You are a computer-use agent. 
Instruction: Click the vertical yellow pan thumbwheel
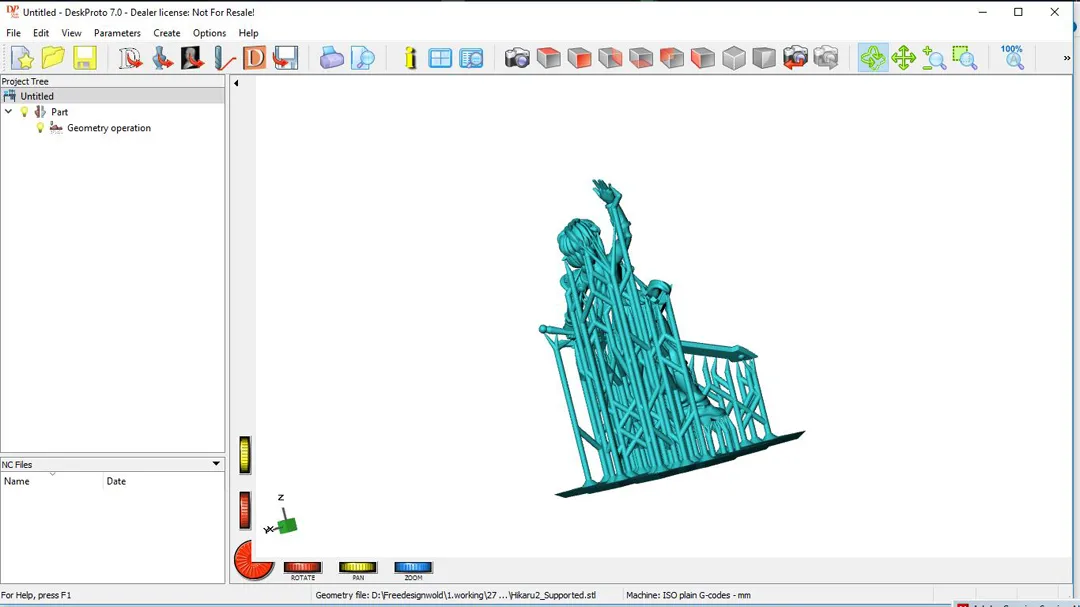pyautogui.click(x=245, y=455)
